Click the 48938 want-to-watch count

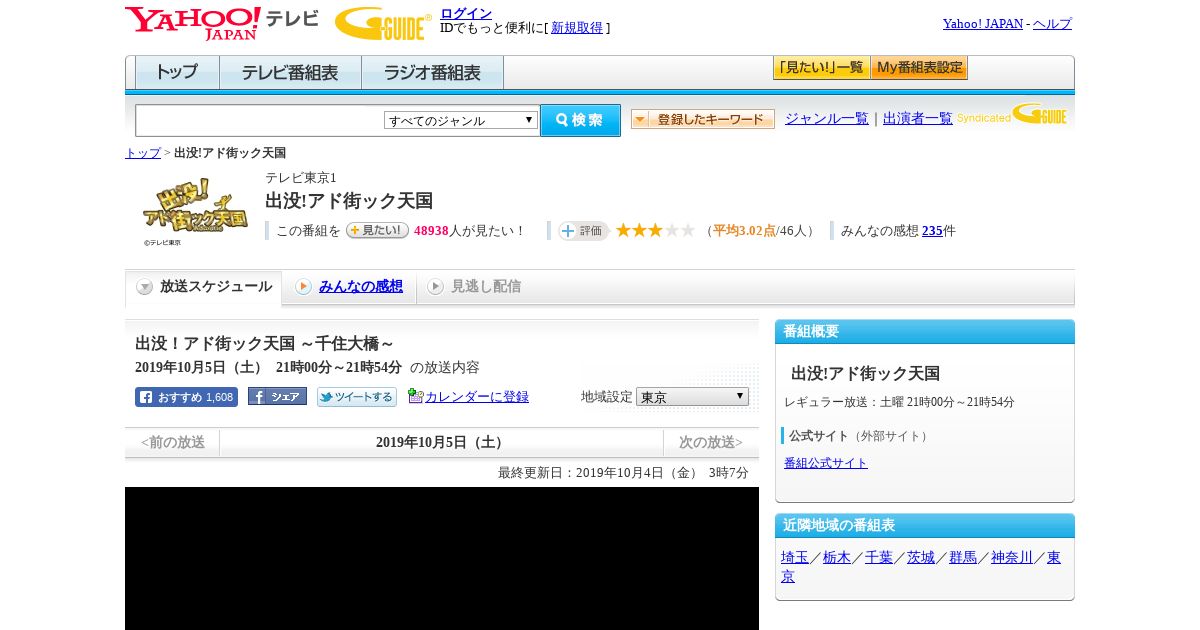click(431, 231)
